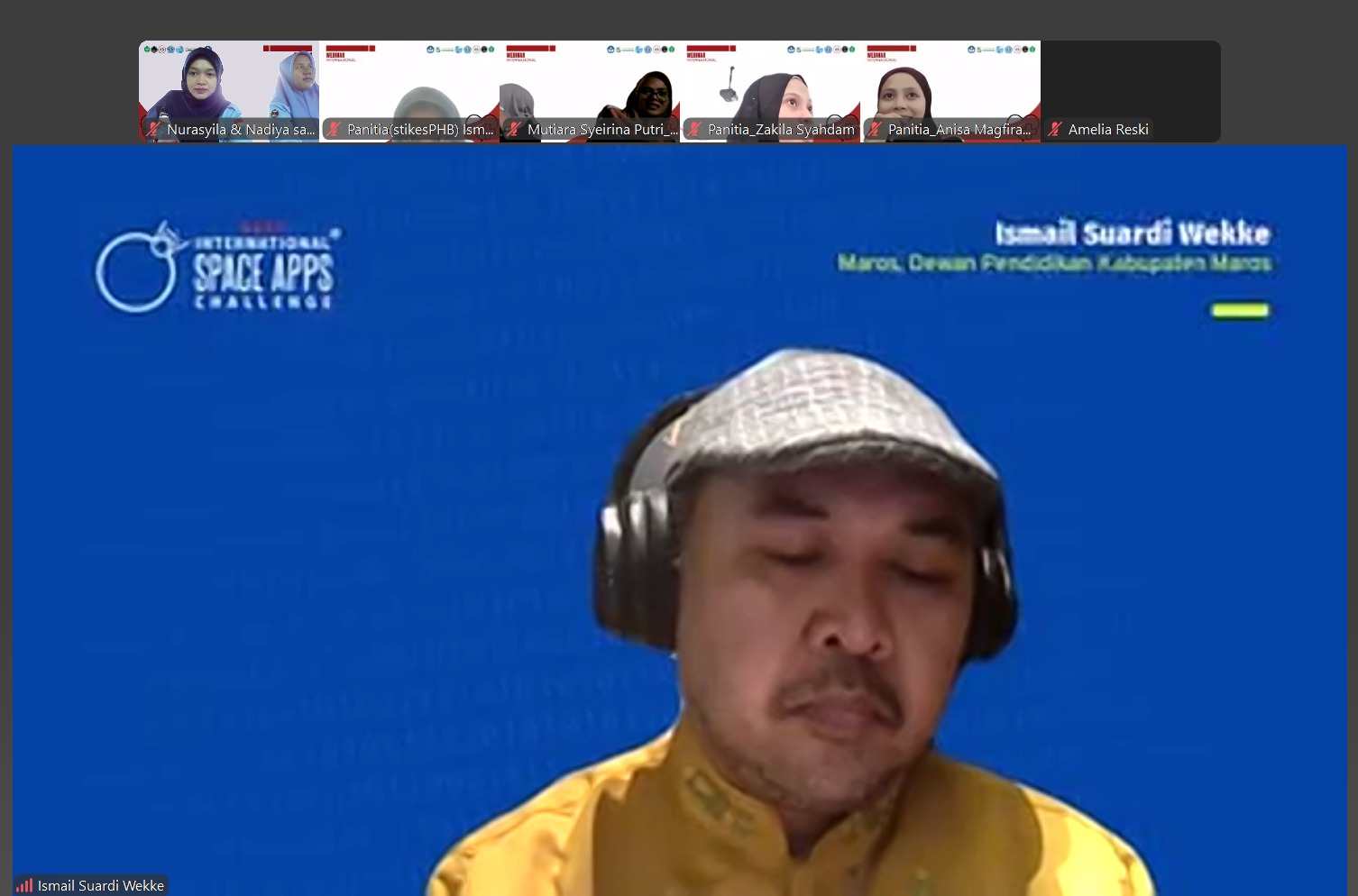Image resolution: width=1358 pixels, height=896 pixels.
Task: Select Panitia(stikesPHB) participant video thumbnail
Action: pos(409,91)
